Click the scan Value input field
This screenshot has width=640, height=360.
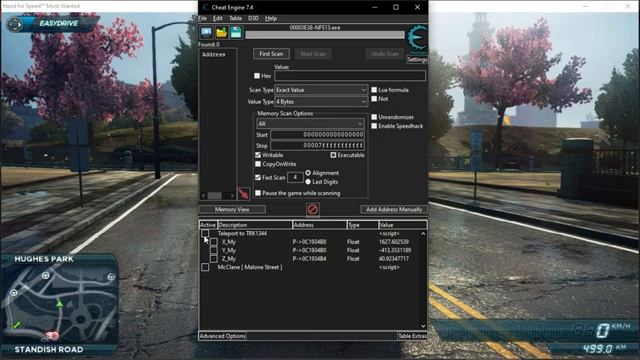click(x=350, y=76)
